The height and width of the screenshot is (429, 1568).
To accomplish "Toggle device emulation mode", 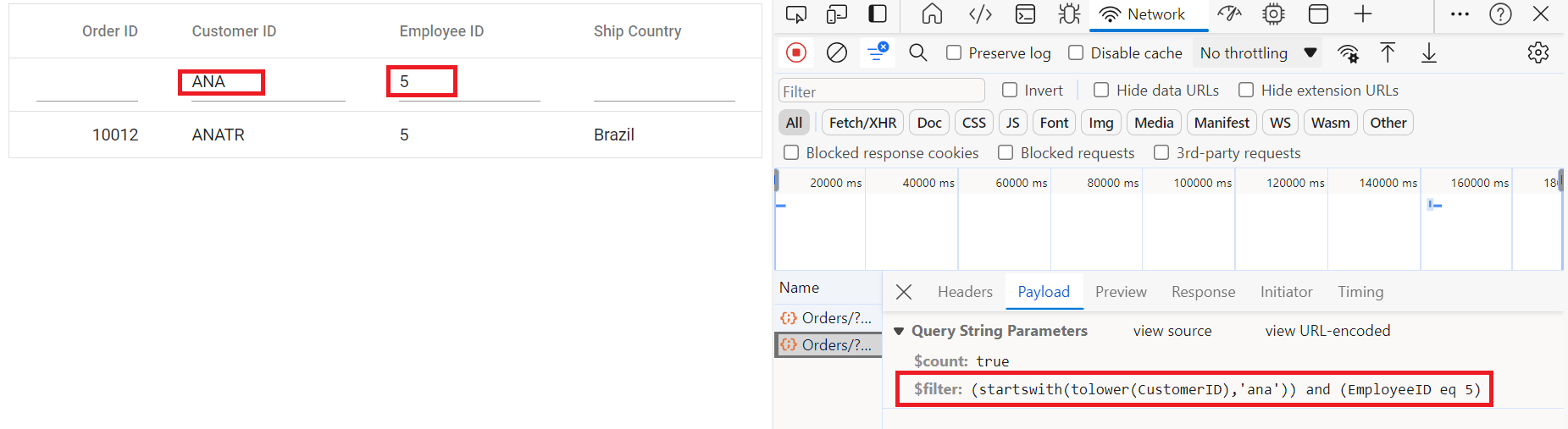I will pyautogui.click(x=837, y=14).
